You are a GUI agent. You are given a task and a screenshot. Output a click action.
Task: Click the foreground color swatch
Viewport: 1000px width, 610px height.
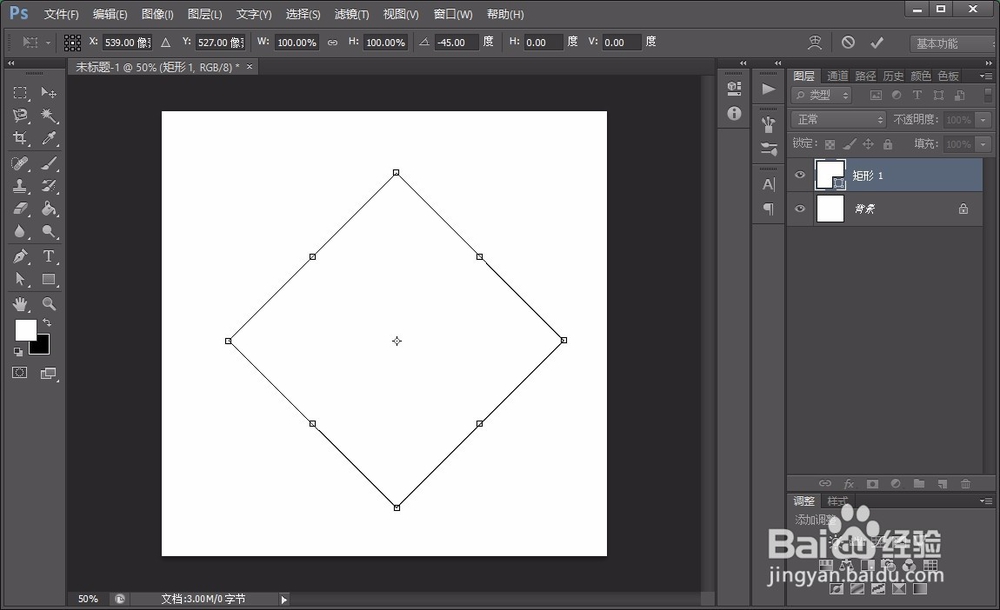27,330
